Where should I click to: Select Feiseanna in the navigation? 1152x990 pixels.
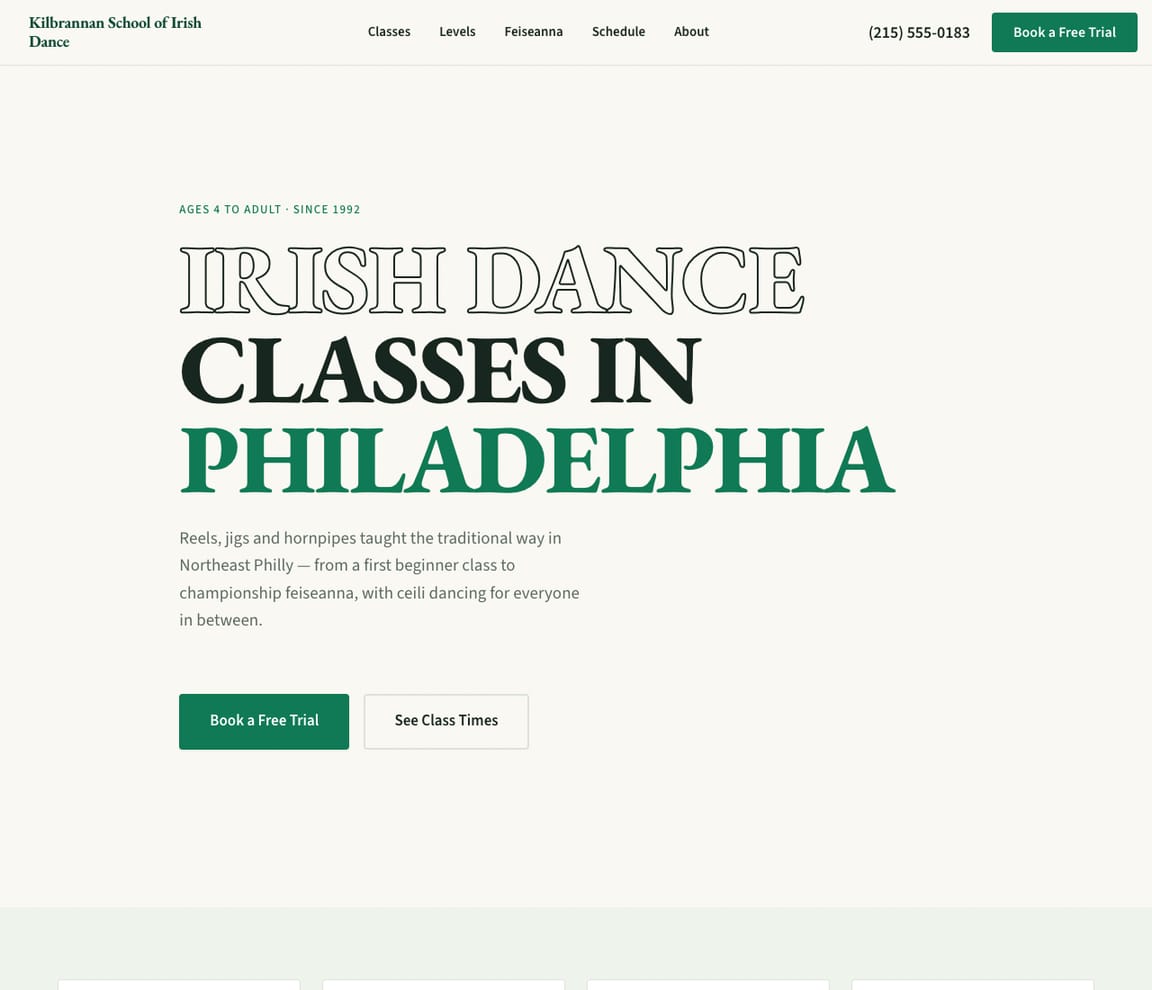click(533, 32)
